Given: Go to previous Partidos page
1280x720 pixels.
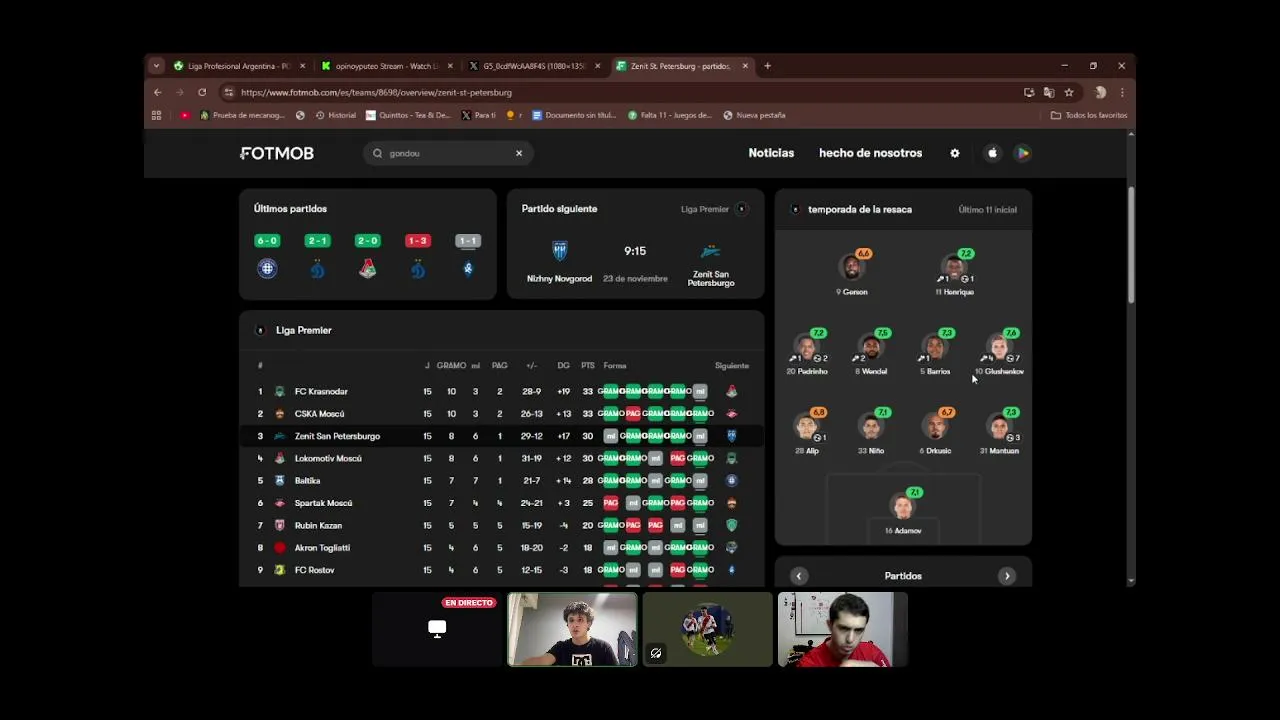Looking at the screenshot, I should [x=799, y=576].
